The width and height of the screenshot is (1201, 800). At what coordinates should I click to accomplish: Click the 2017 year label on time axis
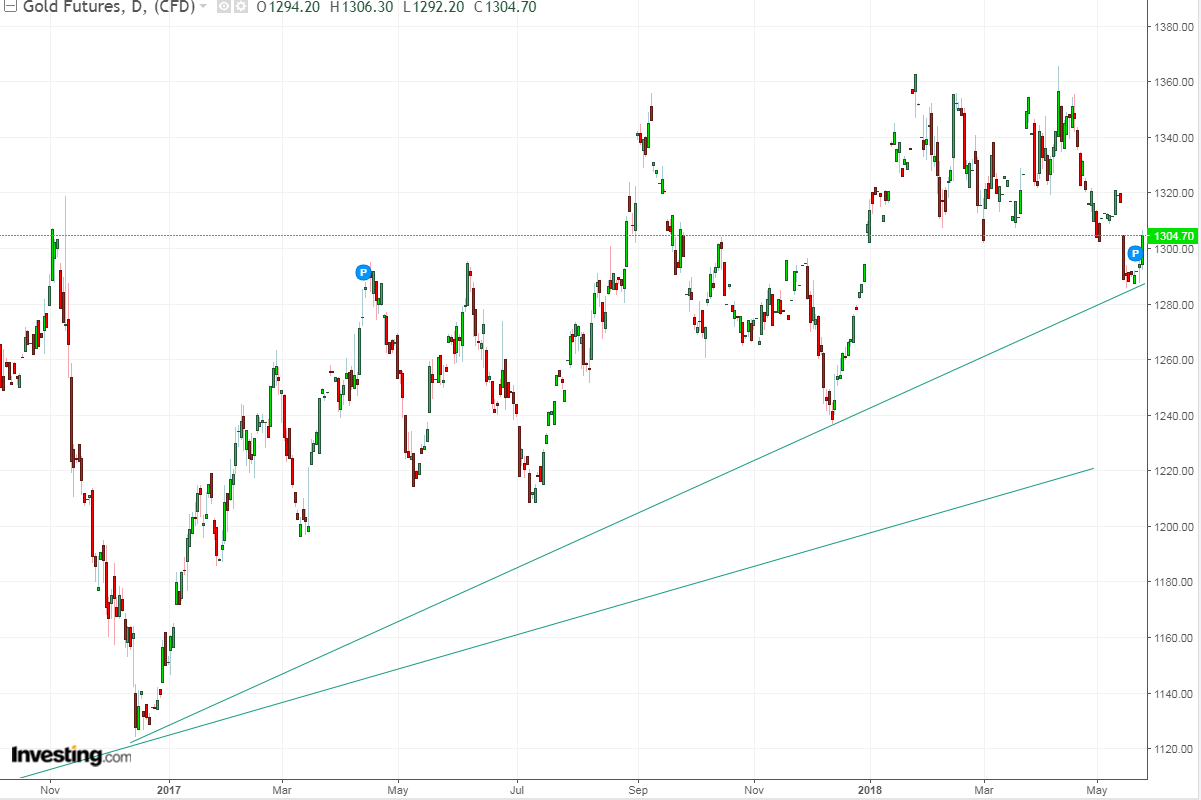(x=169, y=789)
